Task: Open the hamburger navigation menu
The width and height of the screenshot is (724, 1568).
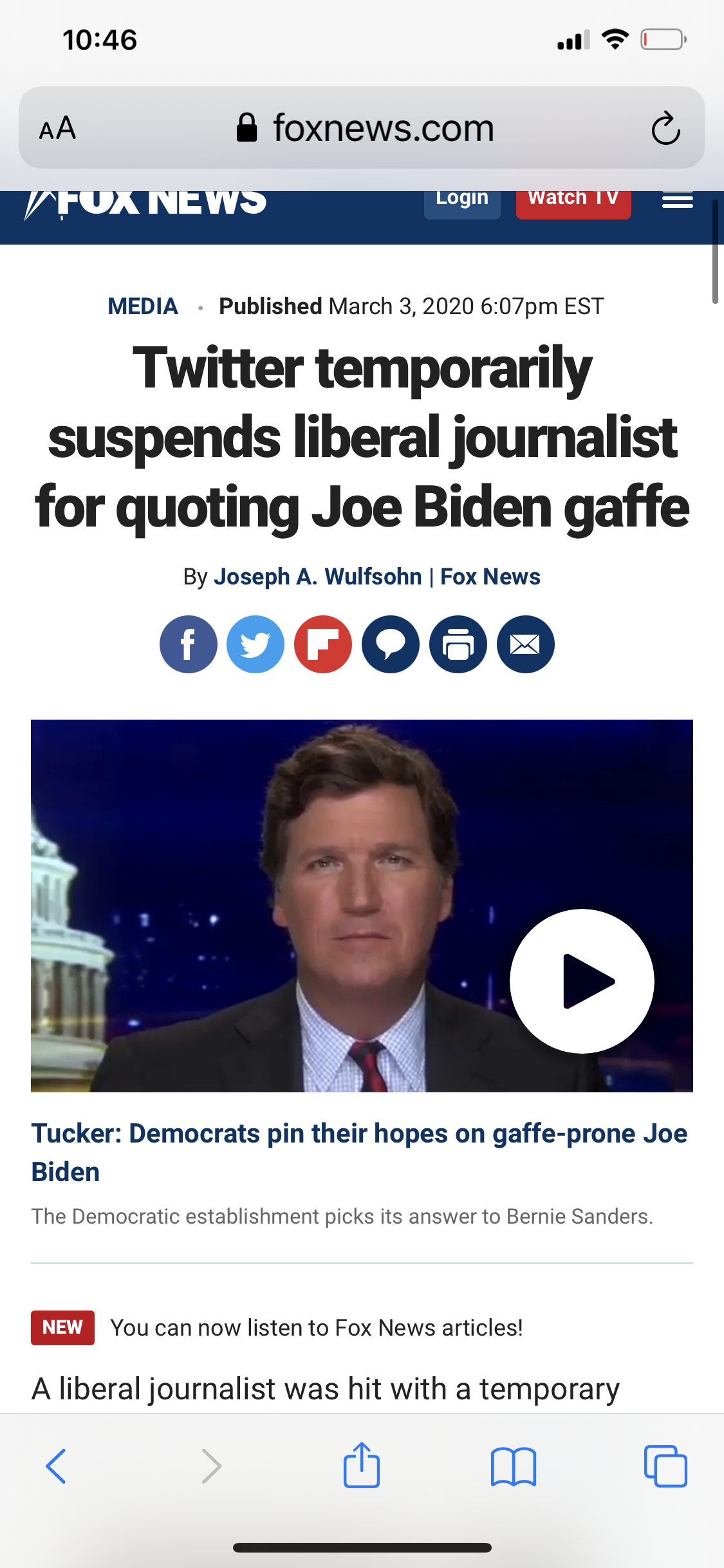Action: click(678, 200)
